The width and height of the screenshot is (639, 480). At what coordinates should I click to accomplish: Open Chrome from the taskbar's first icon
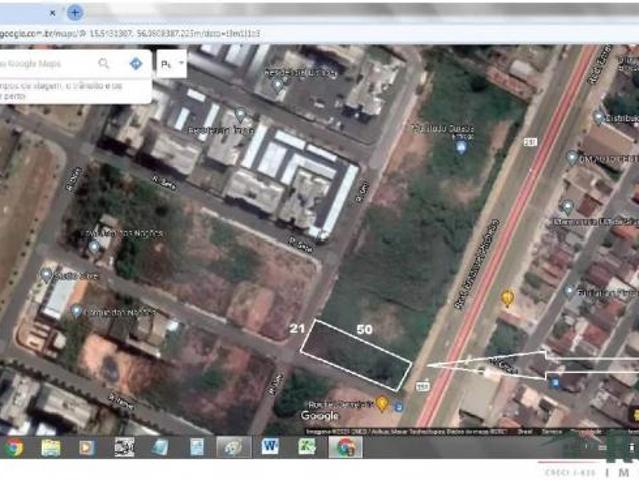click(x=14, y=447)
